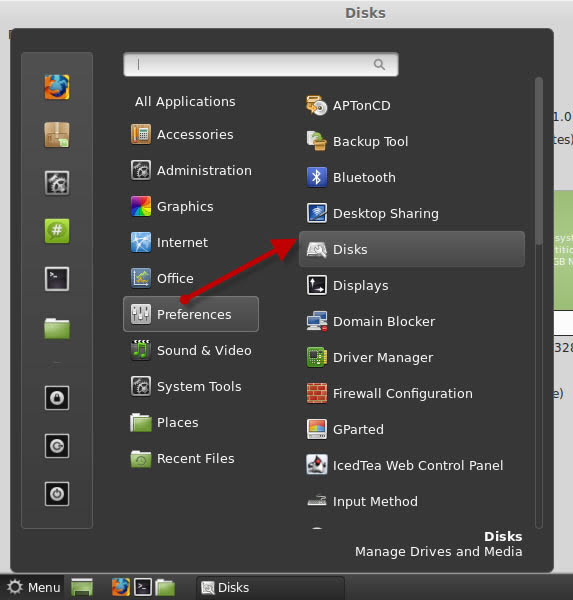Viewport: 573px width, 600px height.
Task: Choose the Sound & Video category
Action: coord(191,350)
